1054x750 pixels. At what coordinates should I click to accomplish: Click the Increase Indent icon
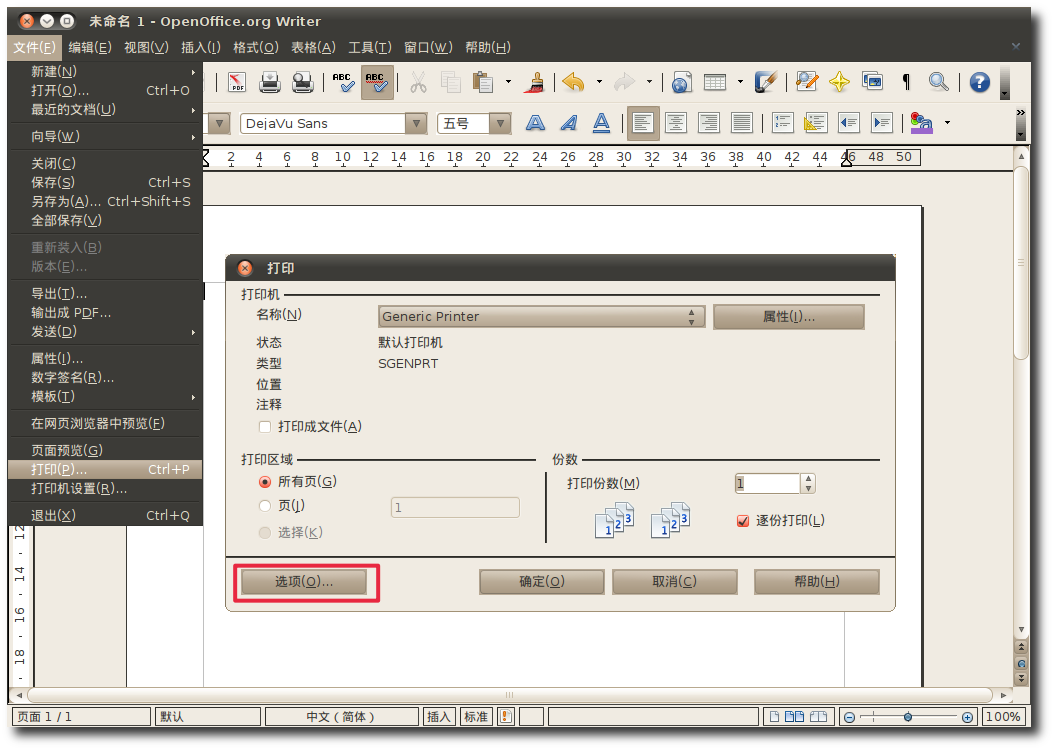(881, 123)
